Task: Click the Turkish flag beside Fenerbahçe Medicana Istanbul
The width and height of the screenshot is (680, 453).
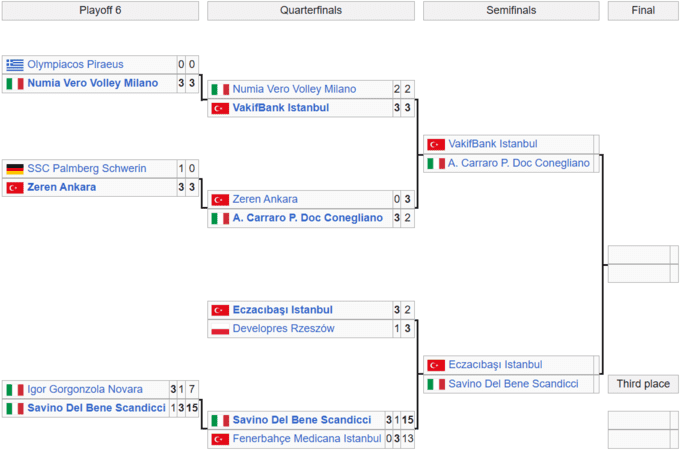Action: 220,439
